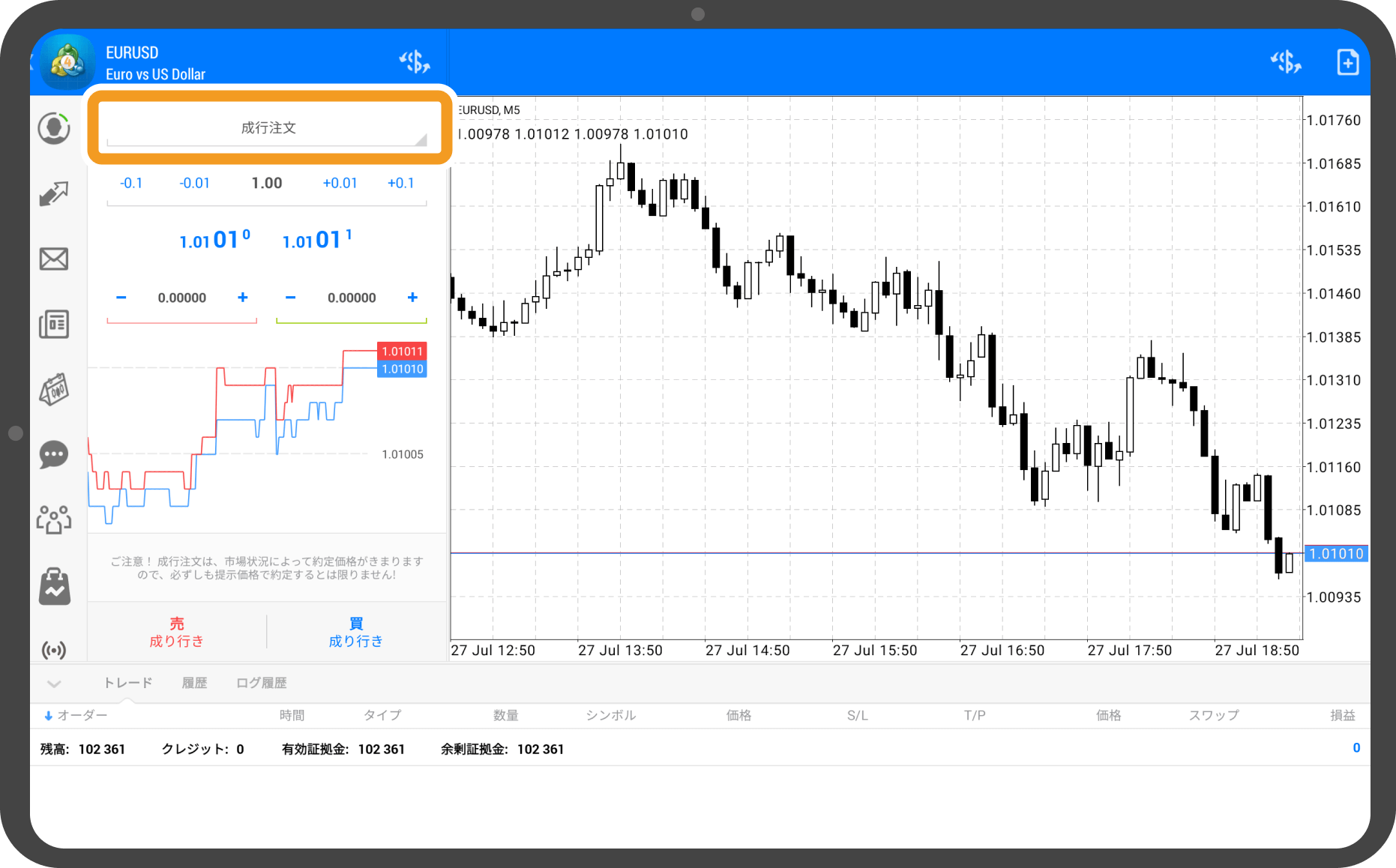The height and width of the screenshot is (868, 1396).
Task: Tap the profit total 0 at right
Action: (x=1356, y=748)
